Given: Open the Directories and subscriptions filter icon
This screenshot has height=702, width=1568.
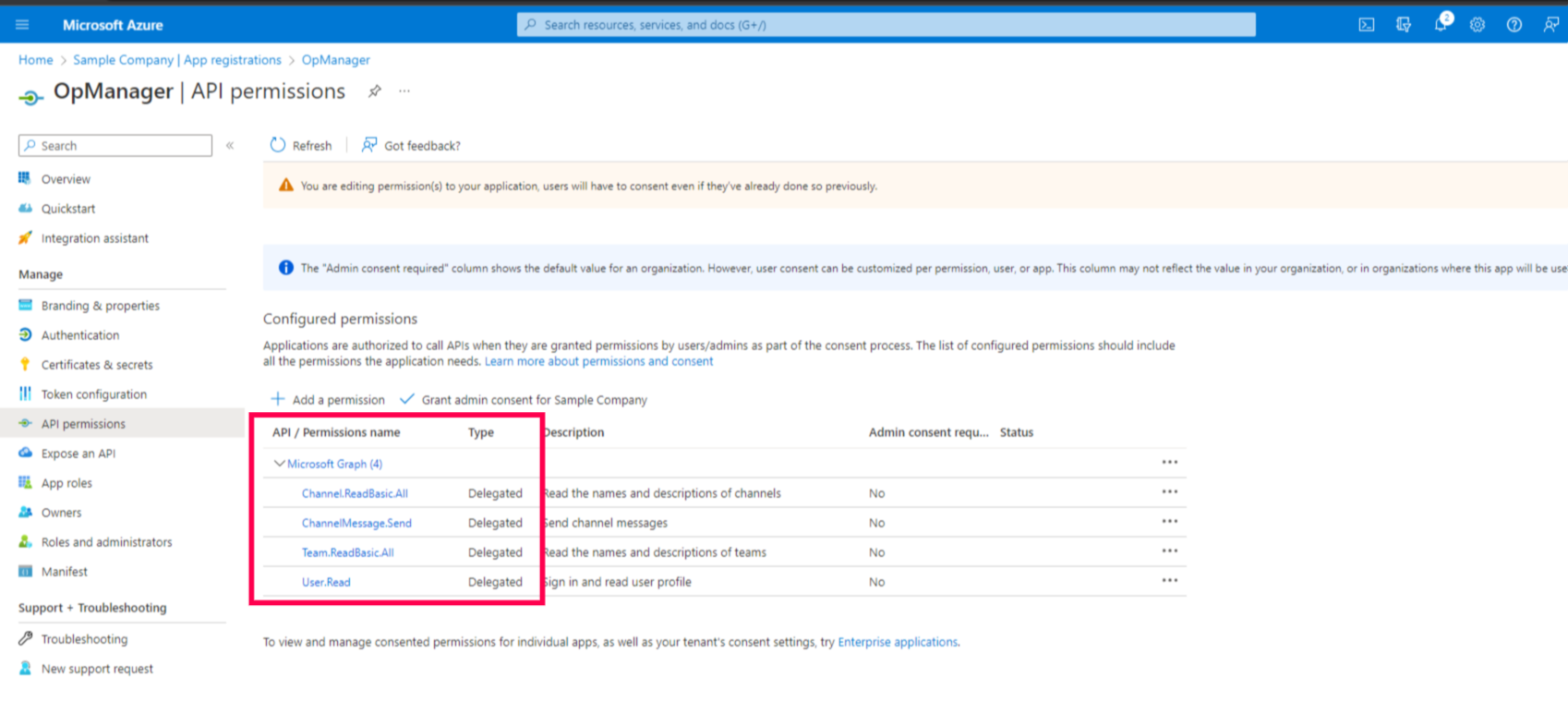Looking at the screenshot, I should [1404, 25].
